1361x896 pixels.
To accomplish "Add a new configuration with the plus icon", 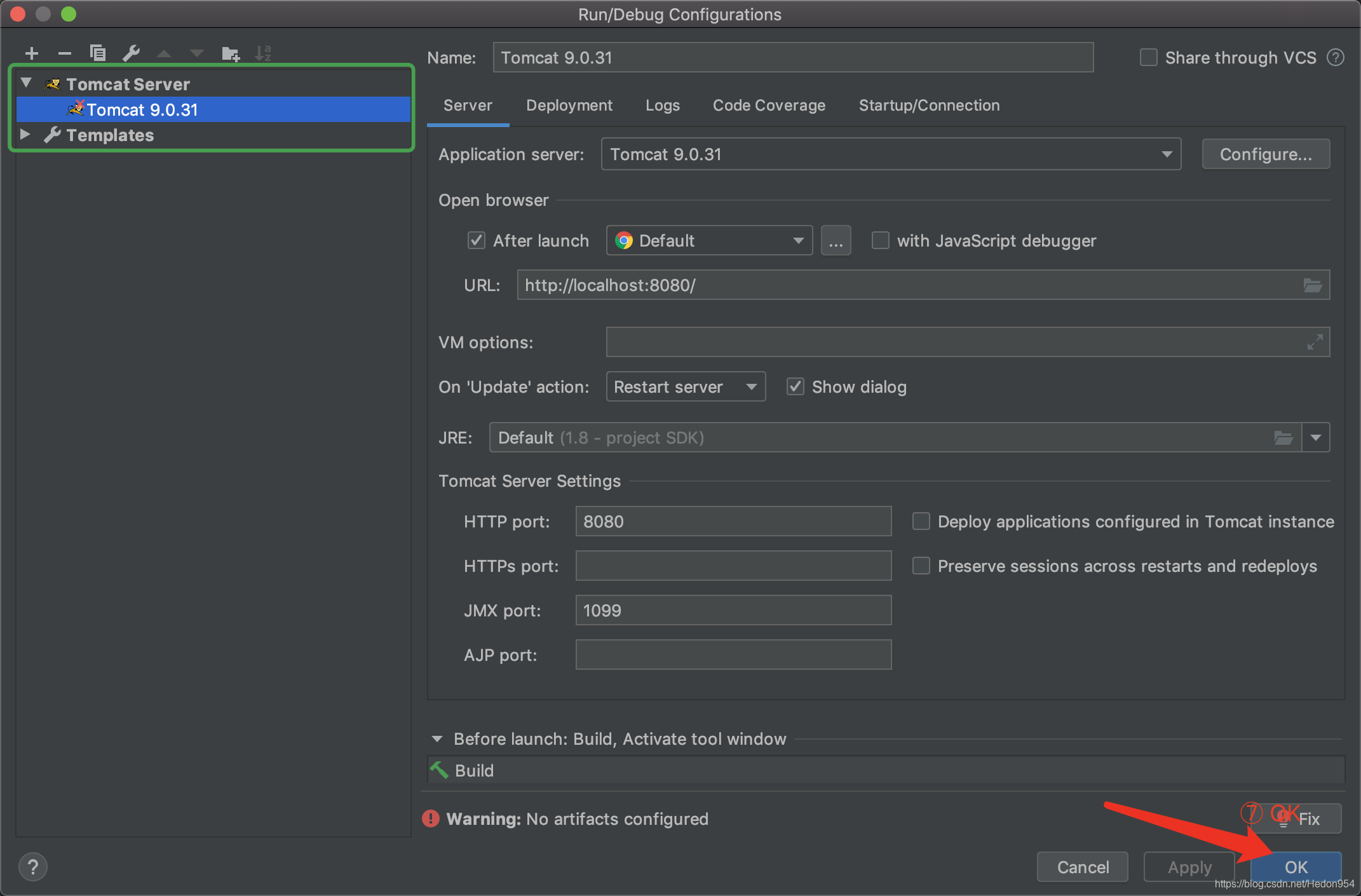I will 32,53.
